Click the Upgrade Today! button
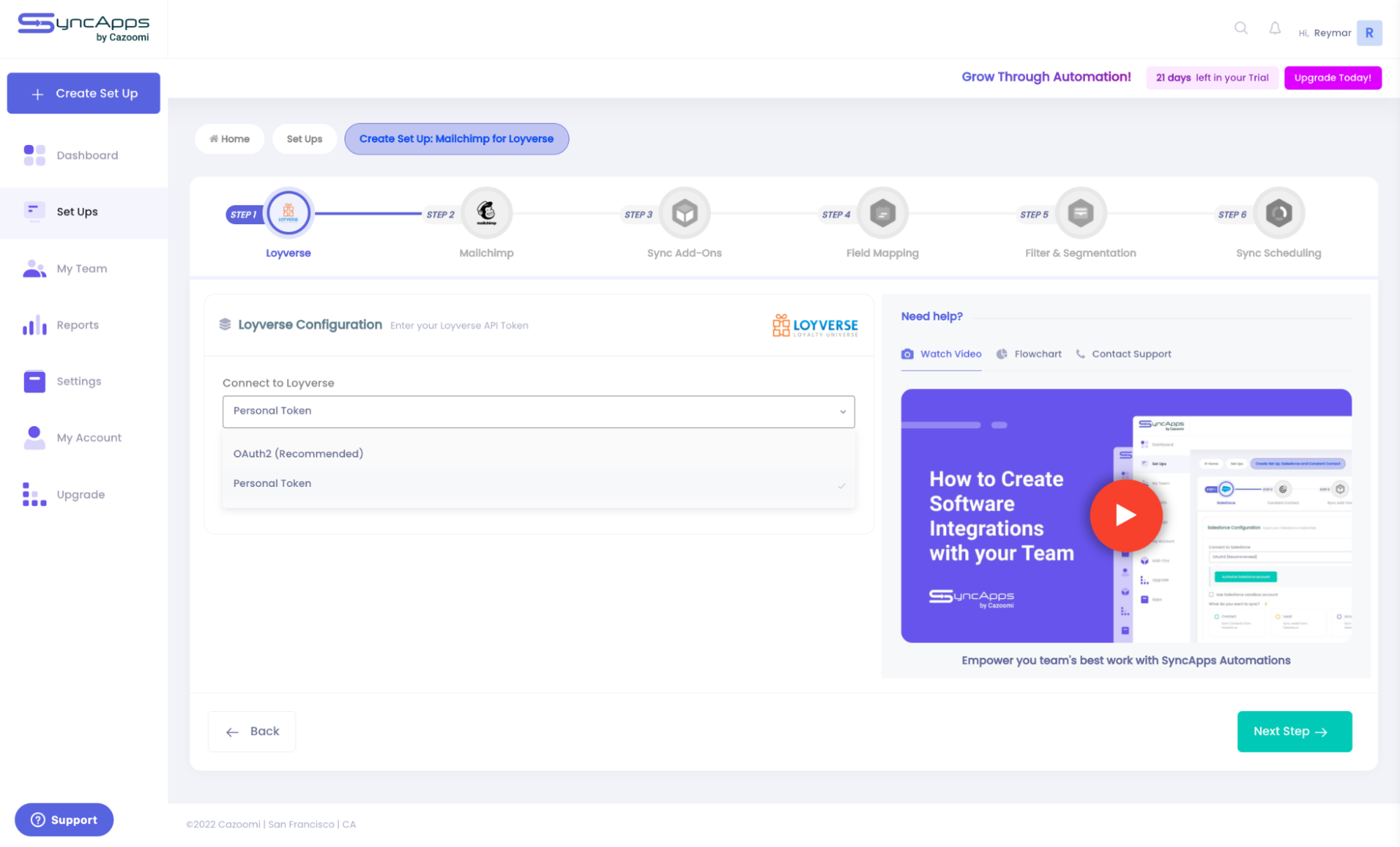 pyautogui.click(x=1332, y=78)
